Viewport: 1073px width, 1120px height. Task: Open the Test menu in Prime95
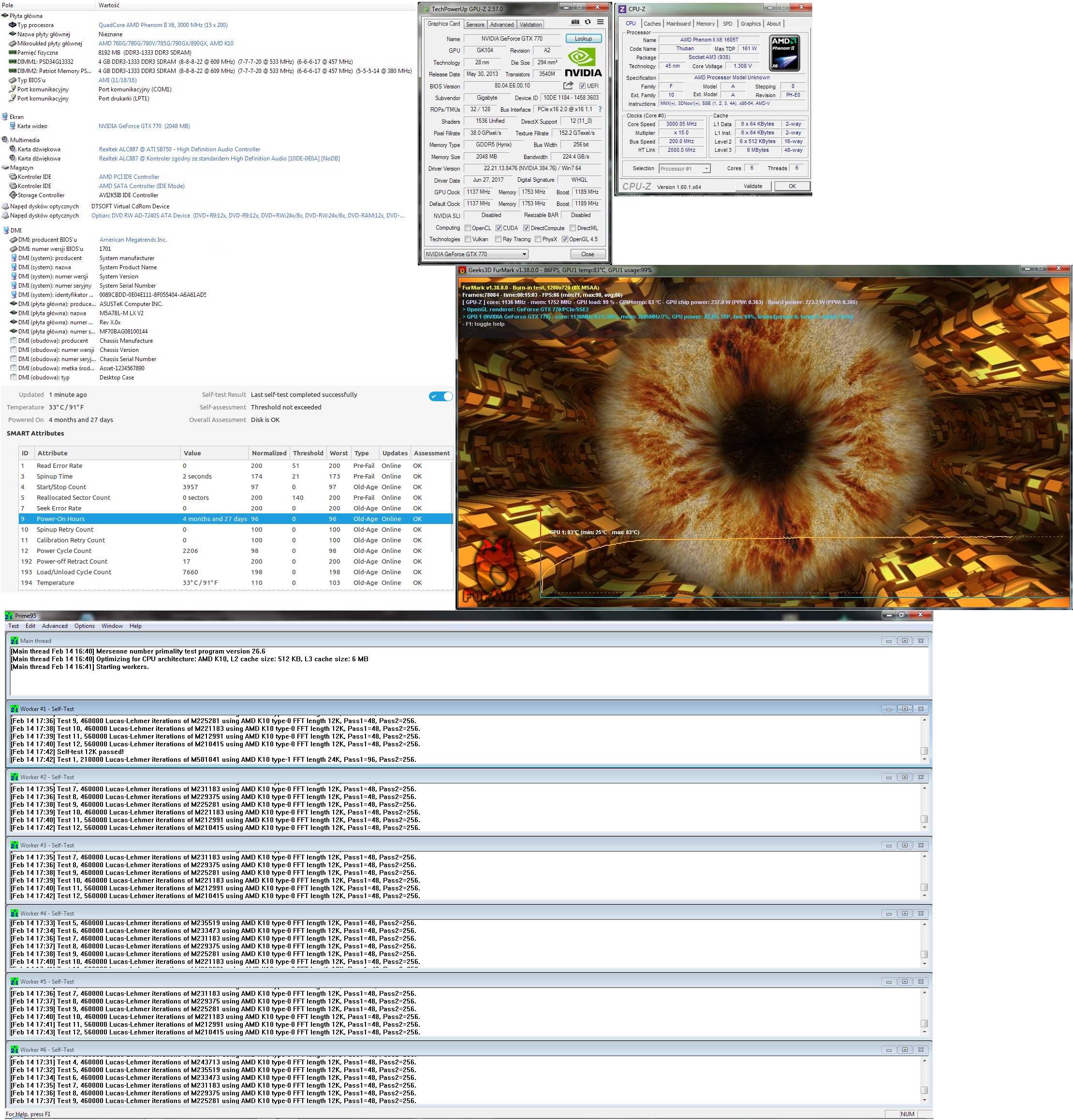click(13, 626)
